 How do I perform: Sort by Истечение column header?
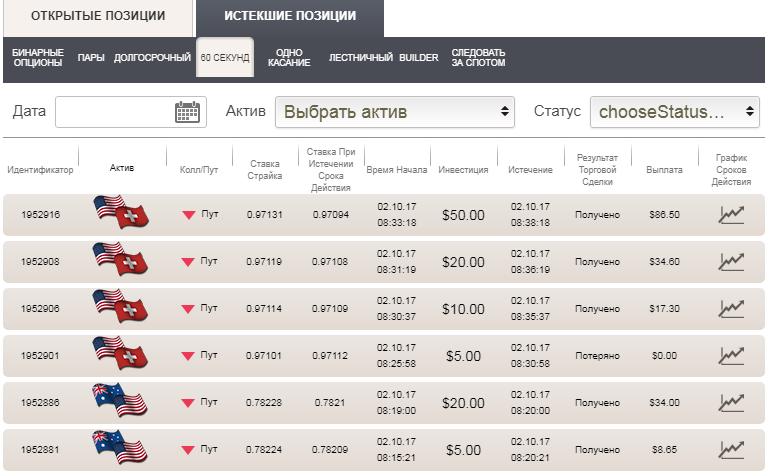(x=530, y=170)
